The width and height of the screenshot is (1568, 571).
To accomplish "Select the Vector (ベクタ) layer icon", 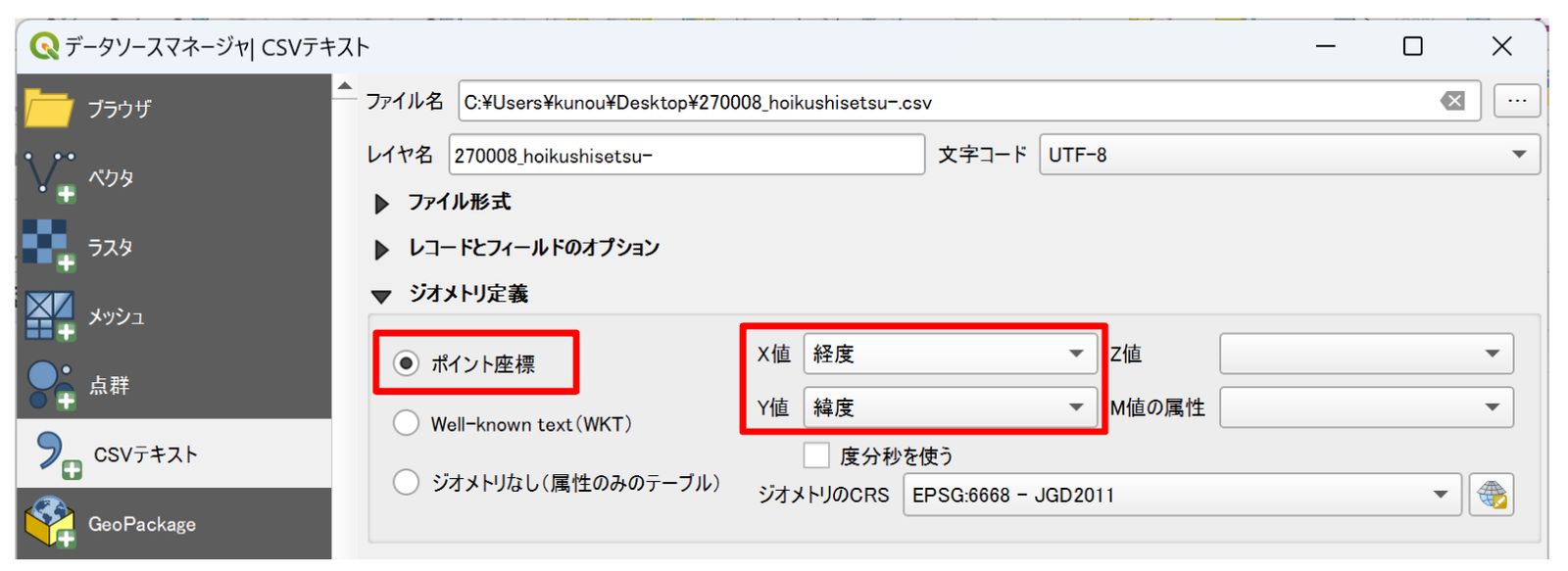I will pos(50,177).
